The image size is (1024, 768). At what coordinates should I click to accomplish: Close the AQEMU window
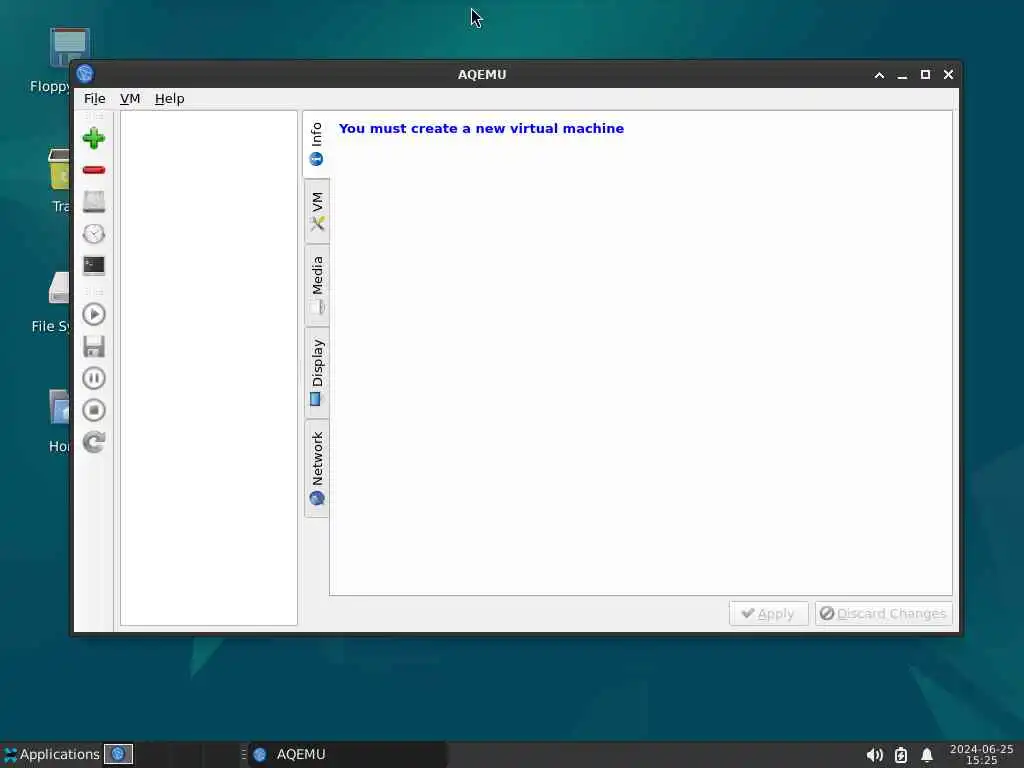(x=948, y=75)
